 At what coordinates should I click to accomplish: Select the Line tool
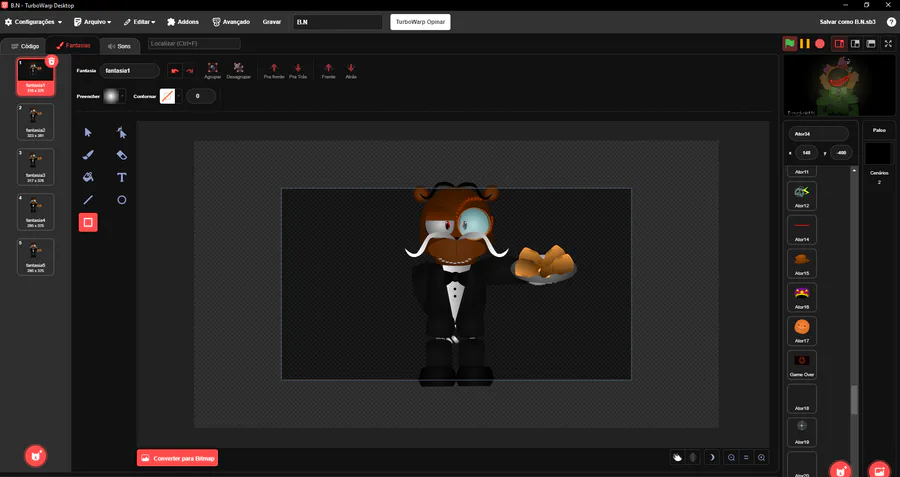(88, 200)
